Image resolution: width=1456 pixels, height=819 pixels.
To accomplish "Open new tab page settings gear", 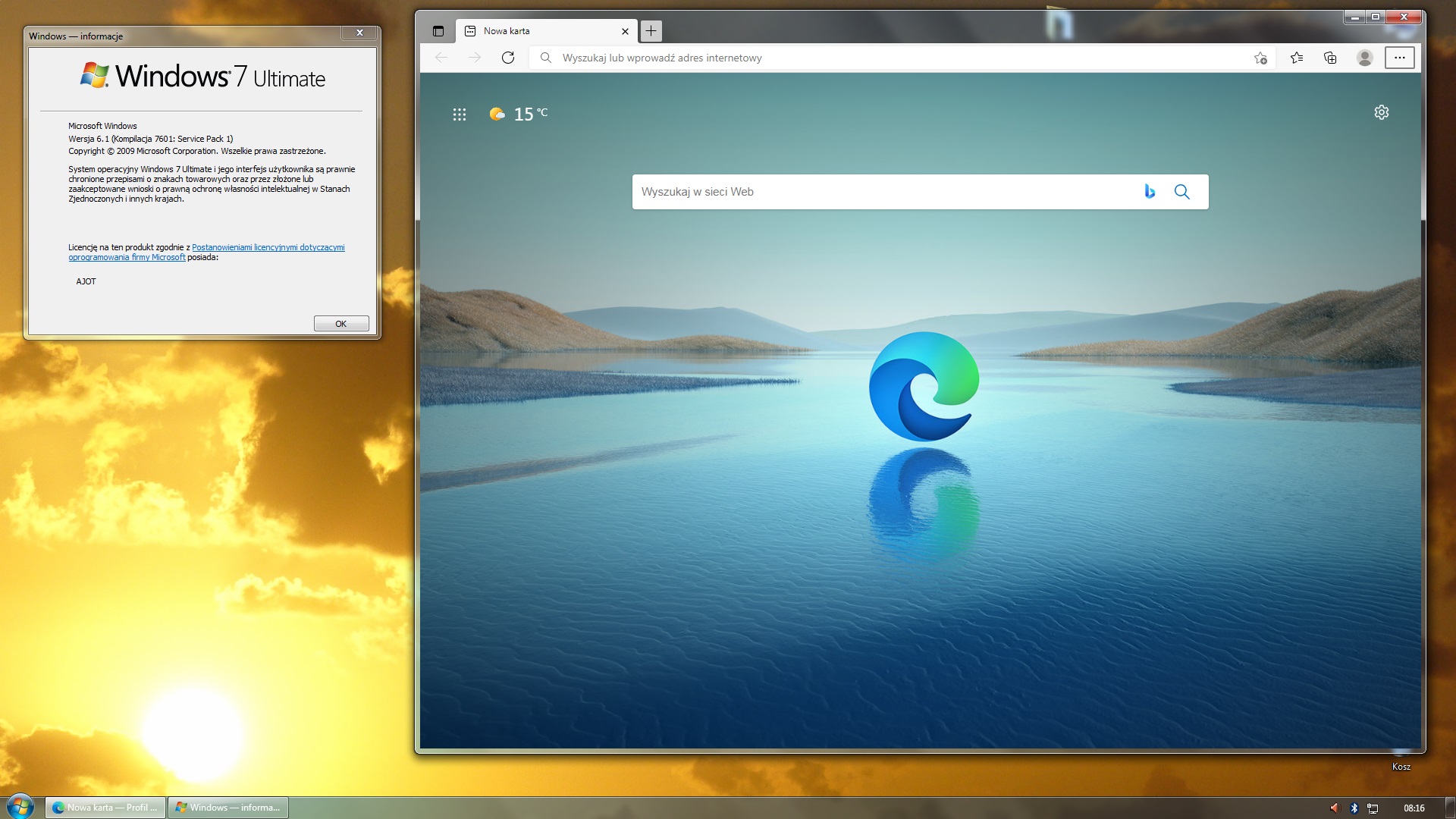I will tap(1382, 112).
